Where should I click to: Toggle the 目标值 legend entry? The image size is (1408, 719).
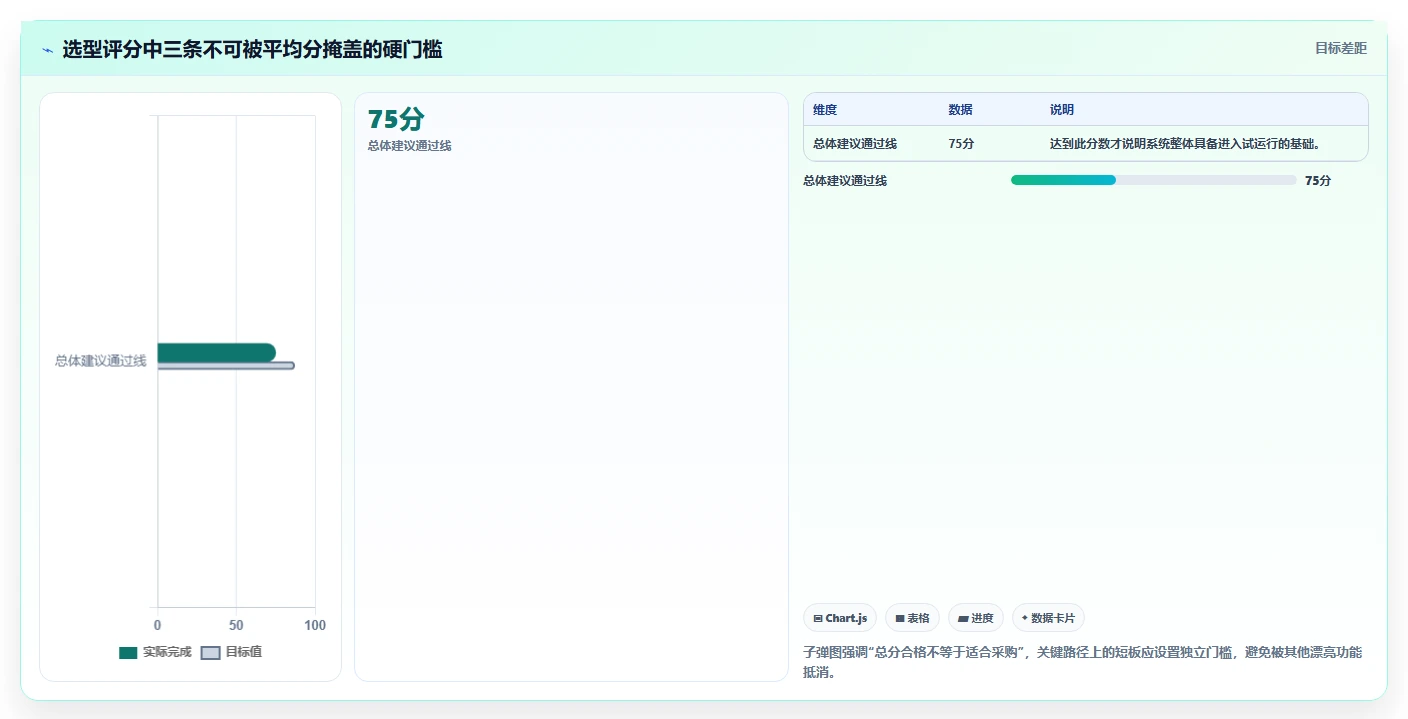232,652
